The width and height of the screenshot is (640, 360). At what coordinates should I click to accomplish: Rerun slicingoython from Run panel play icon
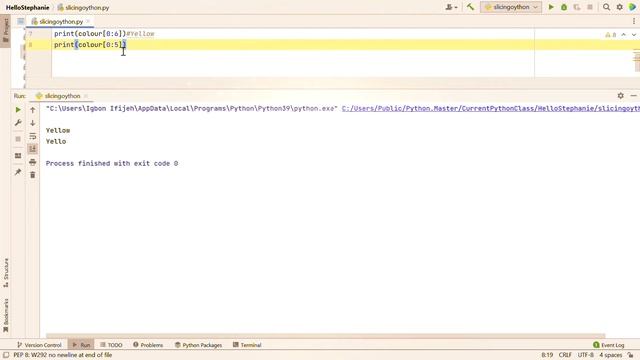18,110
